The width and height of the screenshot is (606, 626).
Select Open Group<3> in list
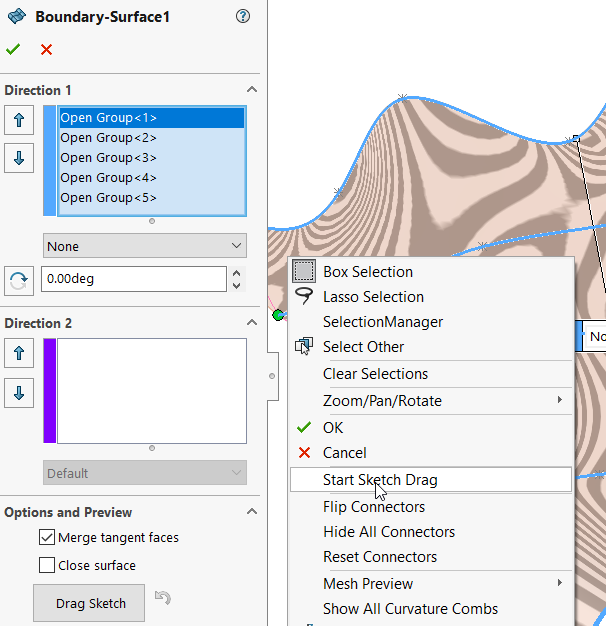tap(152, 158)
